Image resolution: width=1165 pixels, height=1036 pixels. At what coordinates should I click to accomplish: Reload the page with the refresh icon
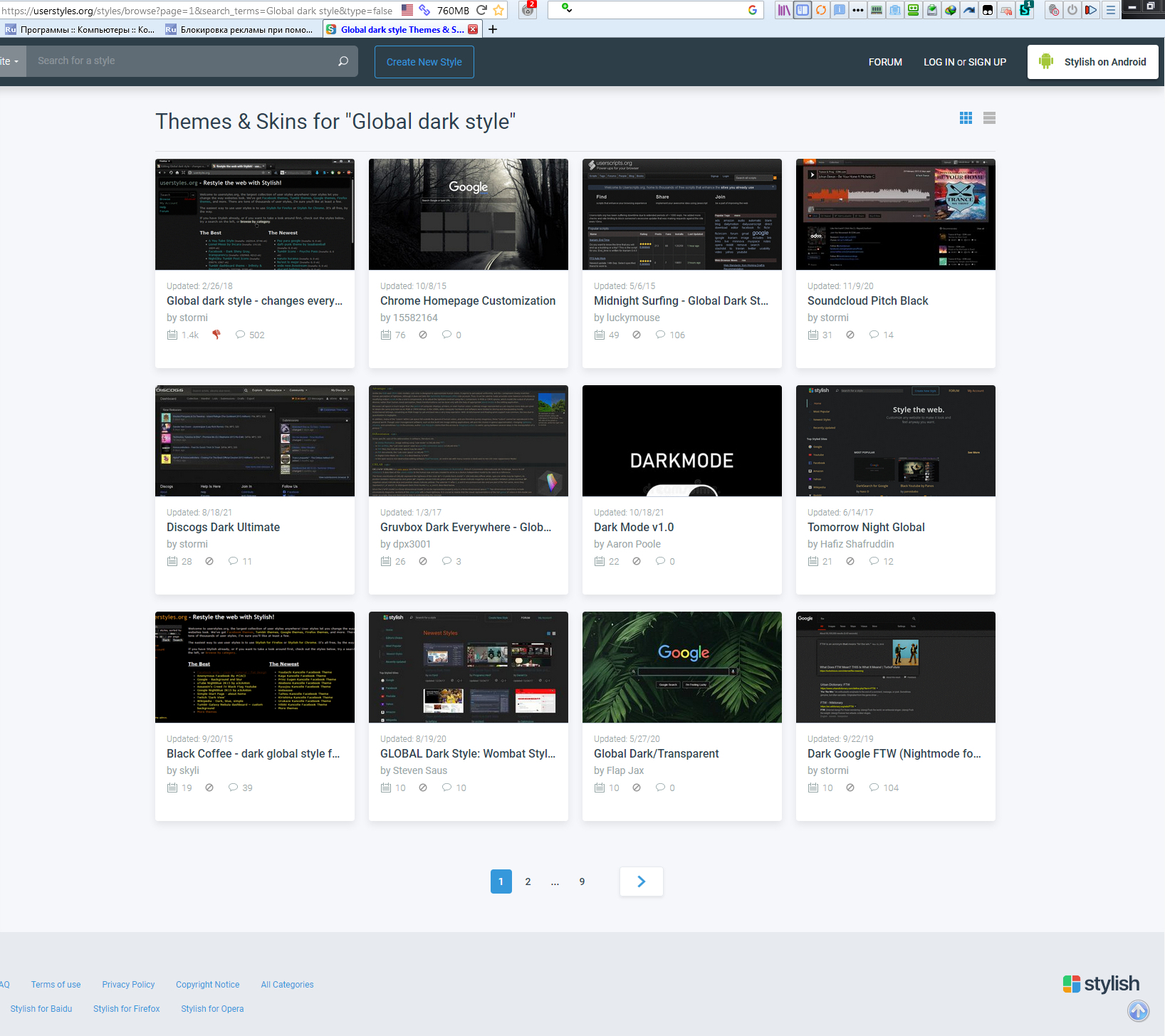point(482,10)
